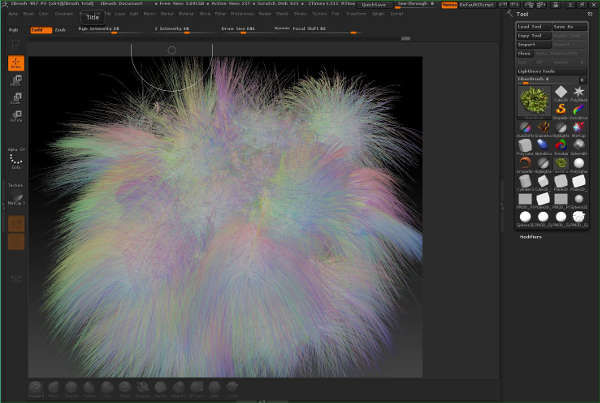The height and width of the screenshot is (403, 600).
Task: Adjust the Draw Size slider
Action: (243, 30)
